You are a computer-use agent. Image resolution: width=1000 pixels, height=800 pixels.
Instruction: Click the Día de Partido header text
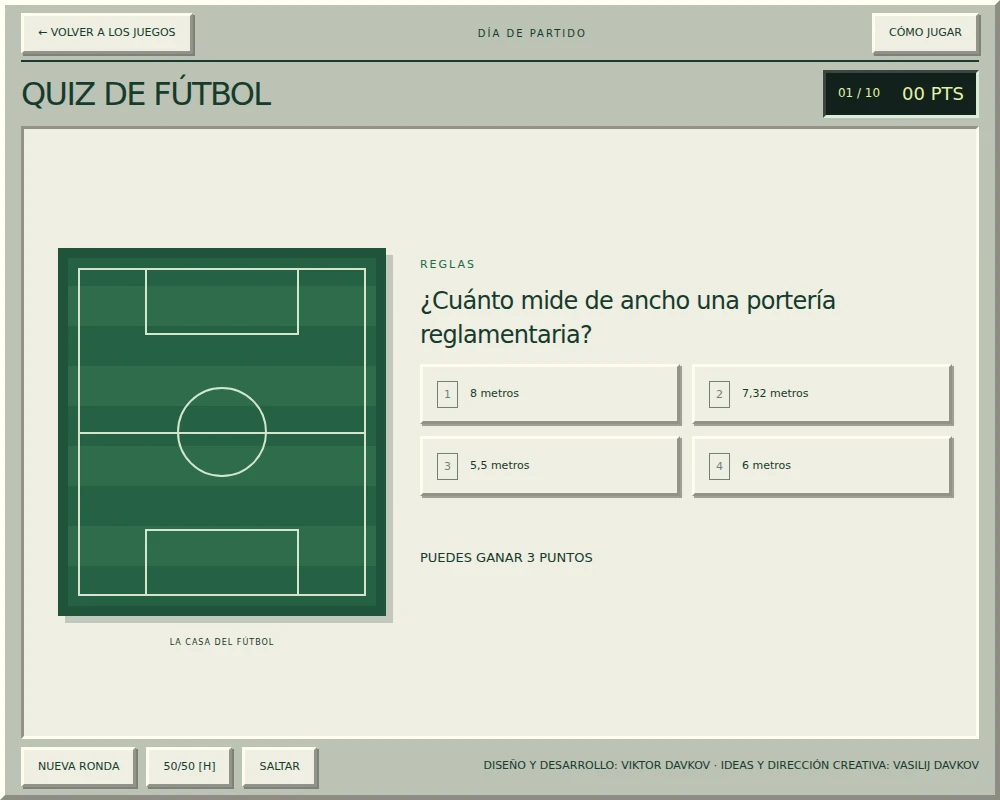[531, 33]
